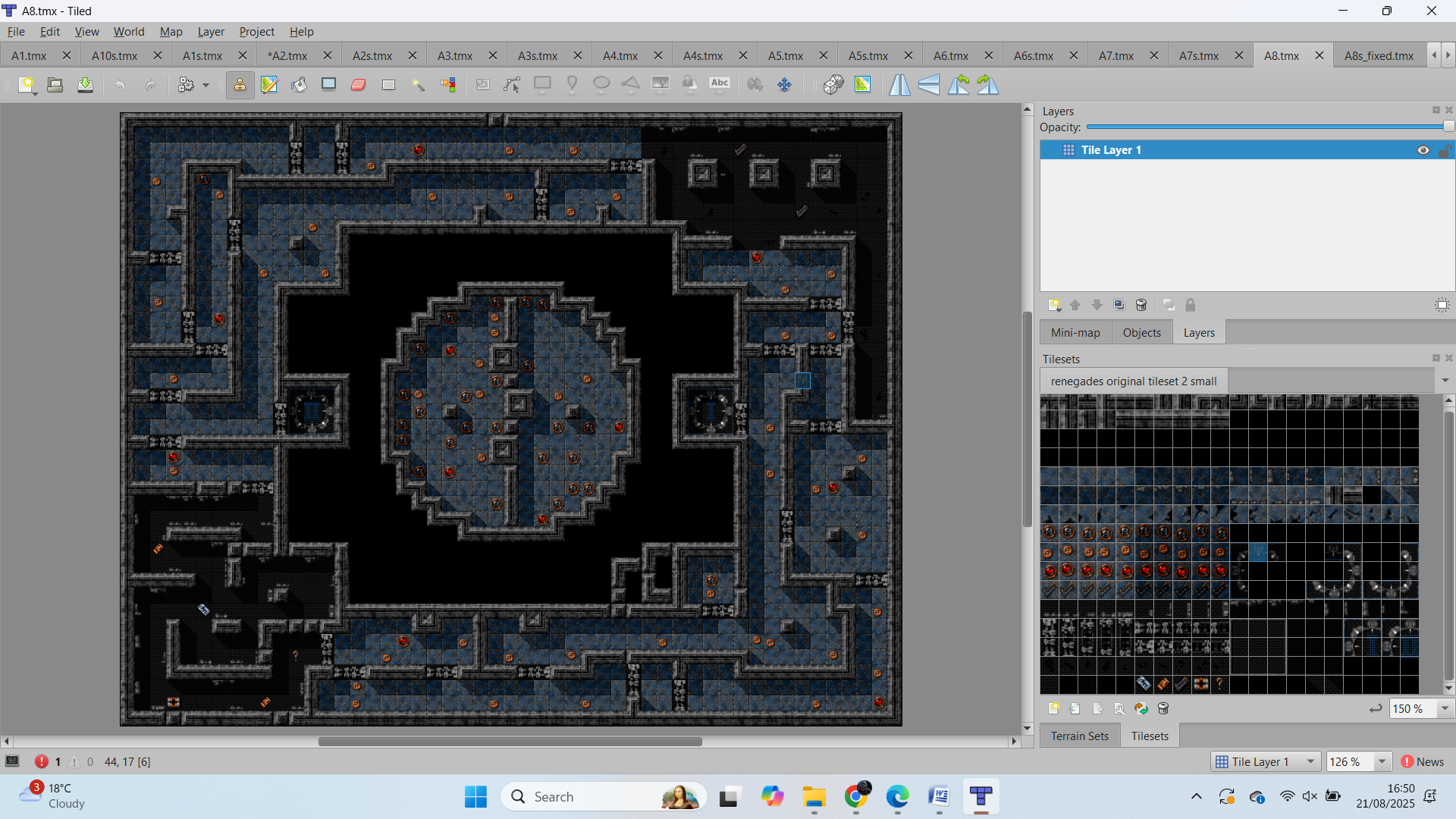This screenshot has height=819, width=1456.
Task: Select the Magic Wand tool
Action: coord(419,85)
